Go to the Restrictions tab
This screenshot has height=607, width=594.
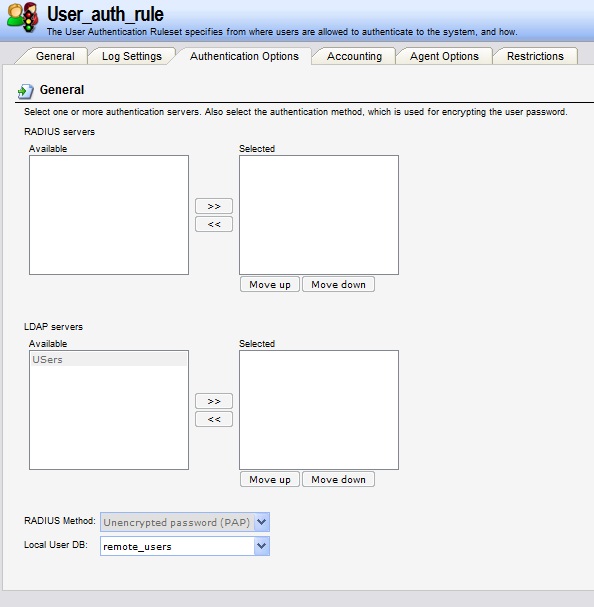tap(535, 56)
